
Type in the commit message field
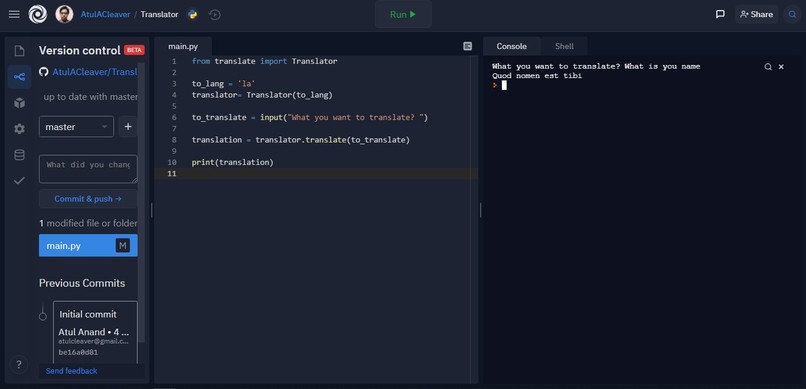tap(88, 169)
